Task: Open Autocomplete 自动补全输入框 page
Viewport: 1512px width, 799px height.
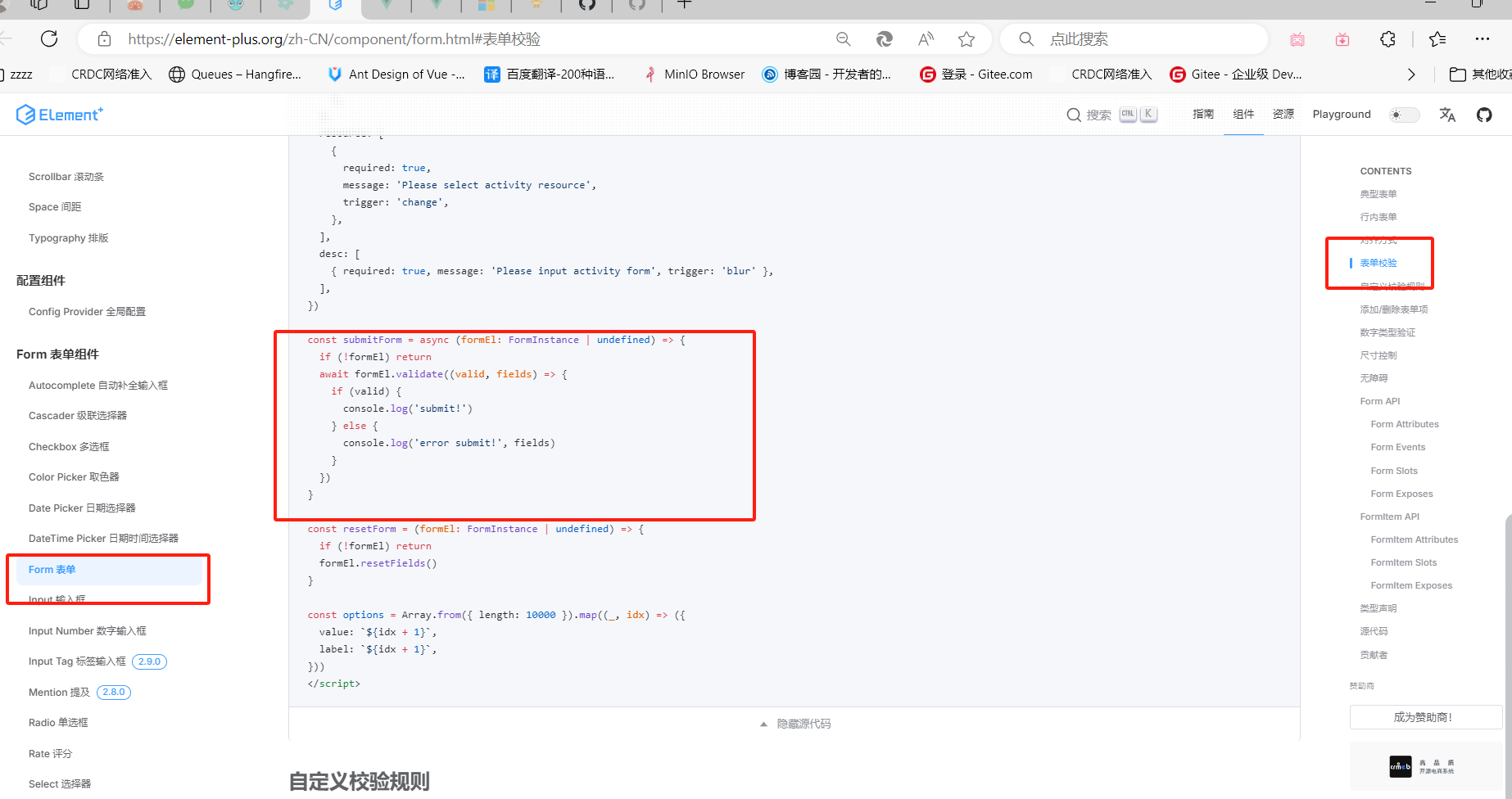Action: click(98, 386)
